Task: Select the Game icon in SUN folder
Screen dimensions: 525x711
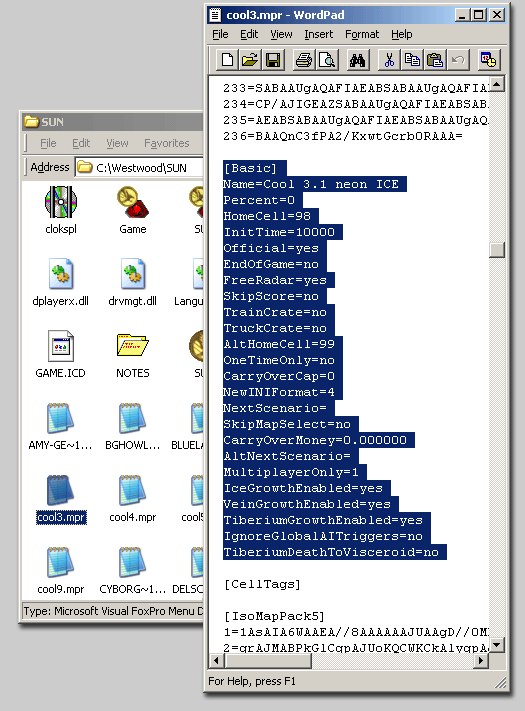Action: pyautogui.click(x=132, y=210)
